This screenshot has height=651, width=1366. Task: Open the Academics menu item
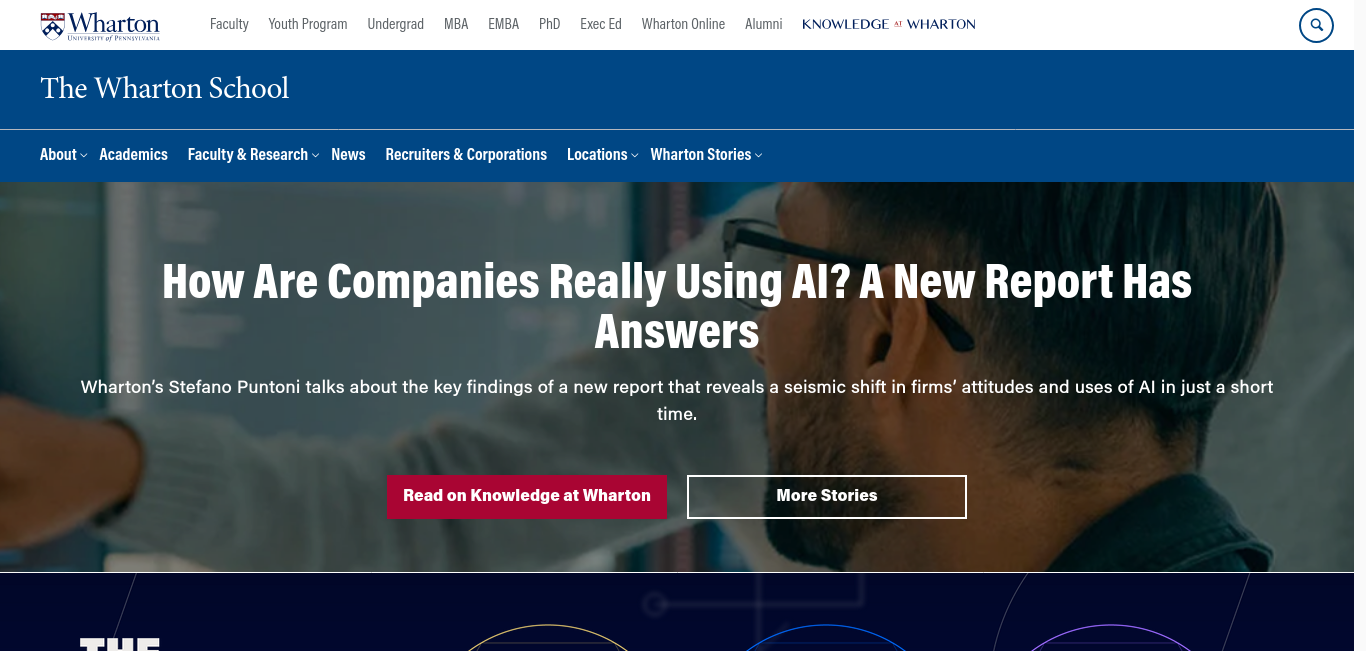click(133, 154)
